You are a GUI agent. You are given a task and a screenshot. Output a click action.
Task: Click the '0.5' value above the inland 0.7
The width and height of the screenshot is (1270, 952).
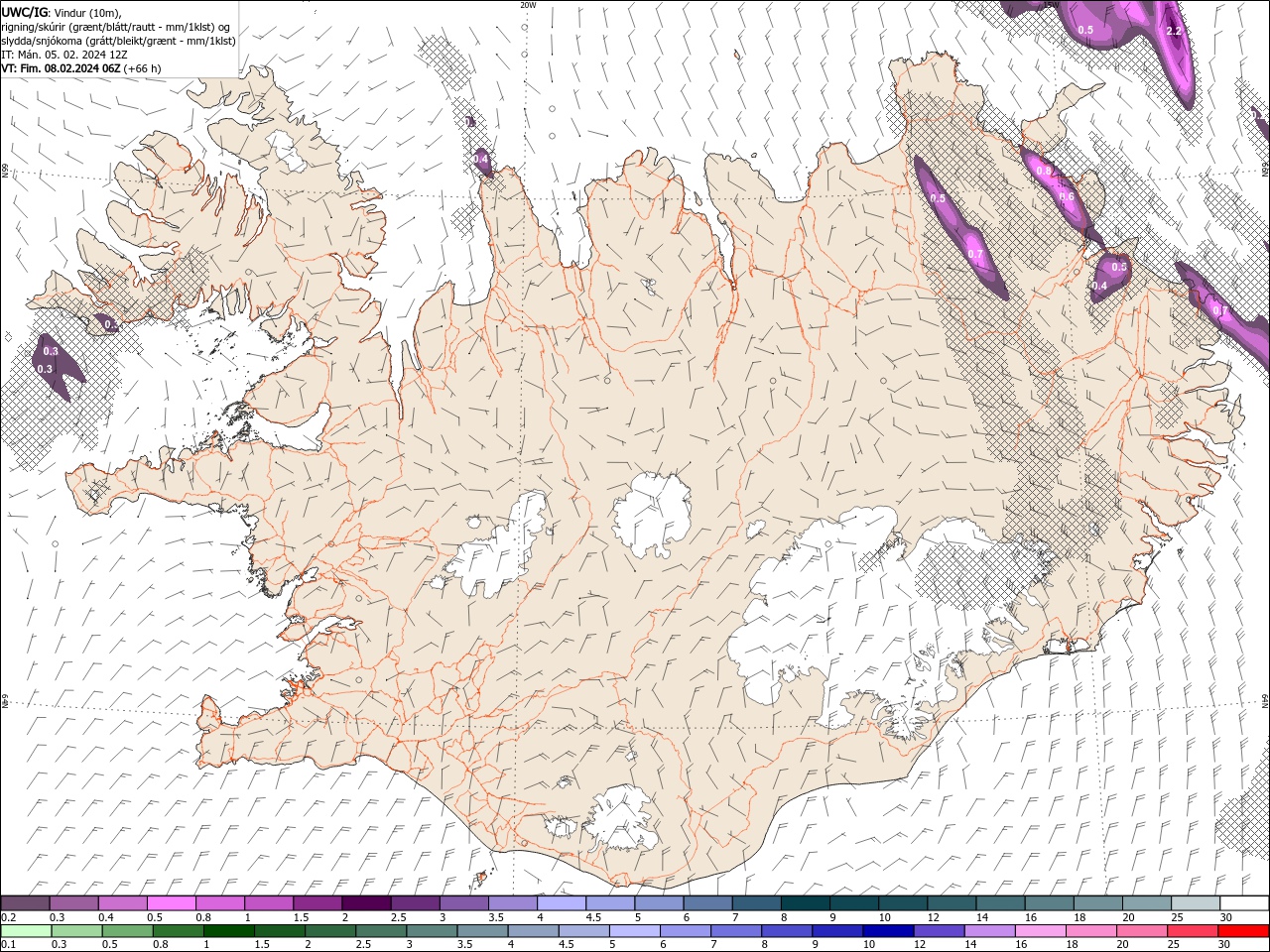[x=938, y=198]
